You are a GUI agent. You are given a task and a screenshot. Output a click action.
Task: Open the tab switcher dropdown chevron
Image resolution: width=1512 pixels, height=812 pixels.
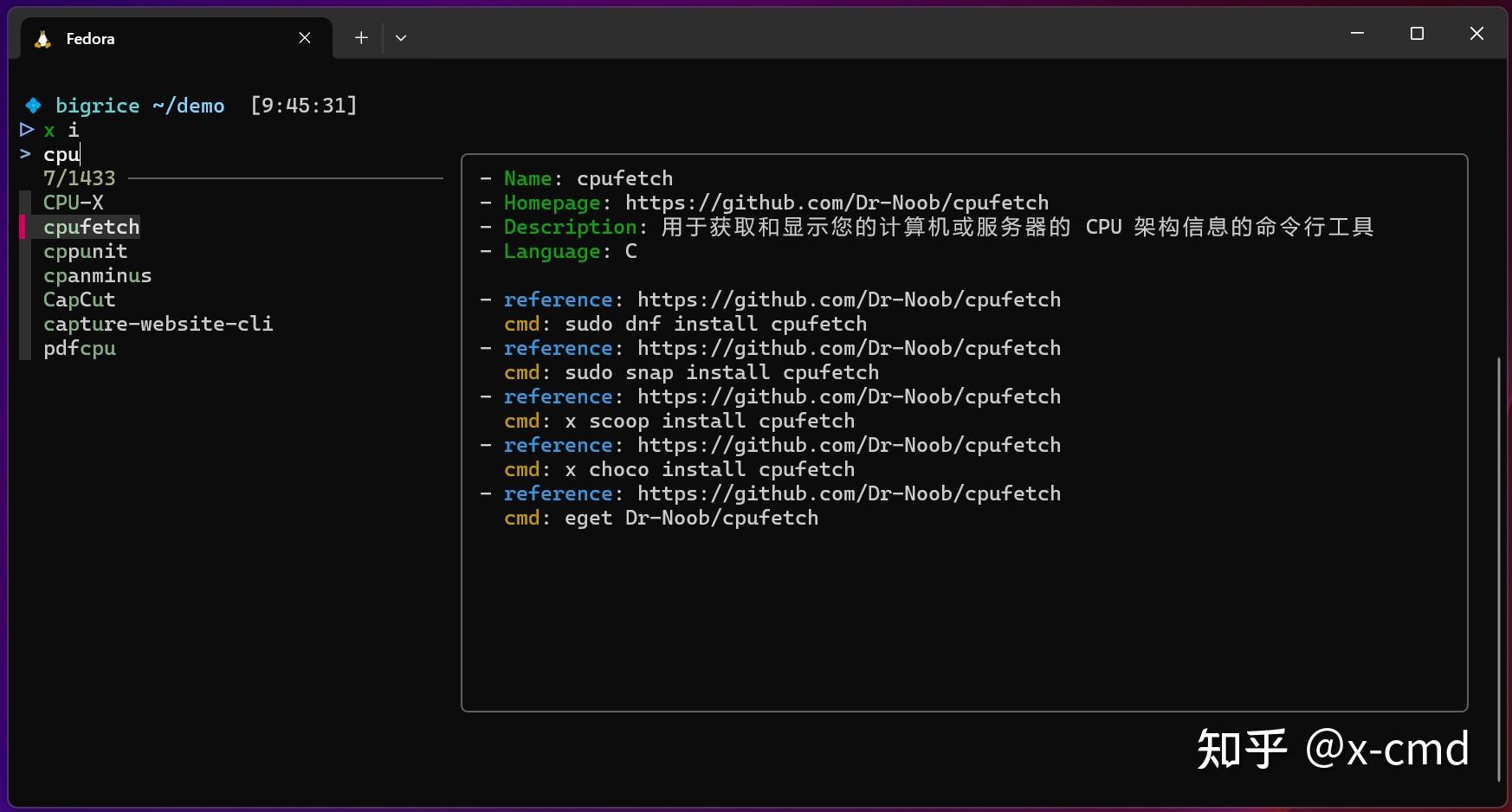401,38
